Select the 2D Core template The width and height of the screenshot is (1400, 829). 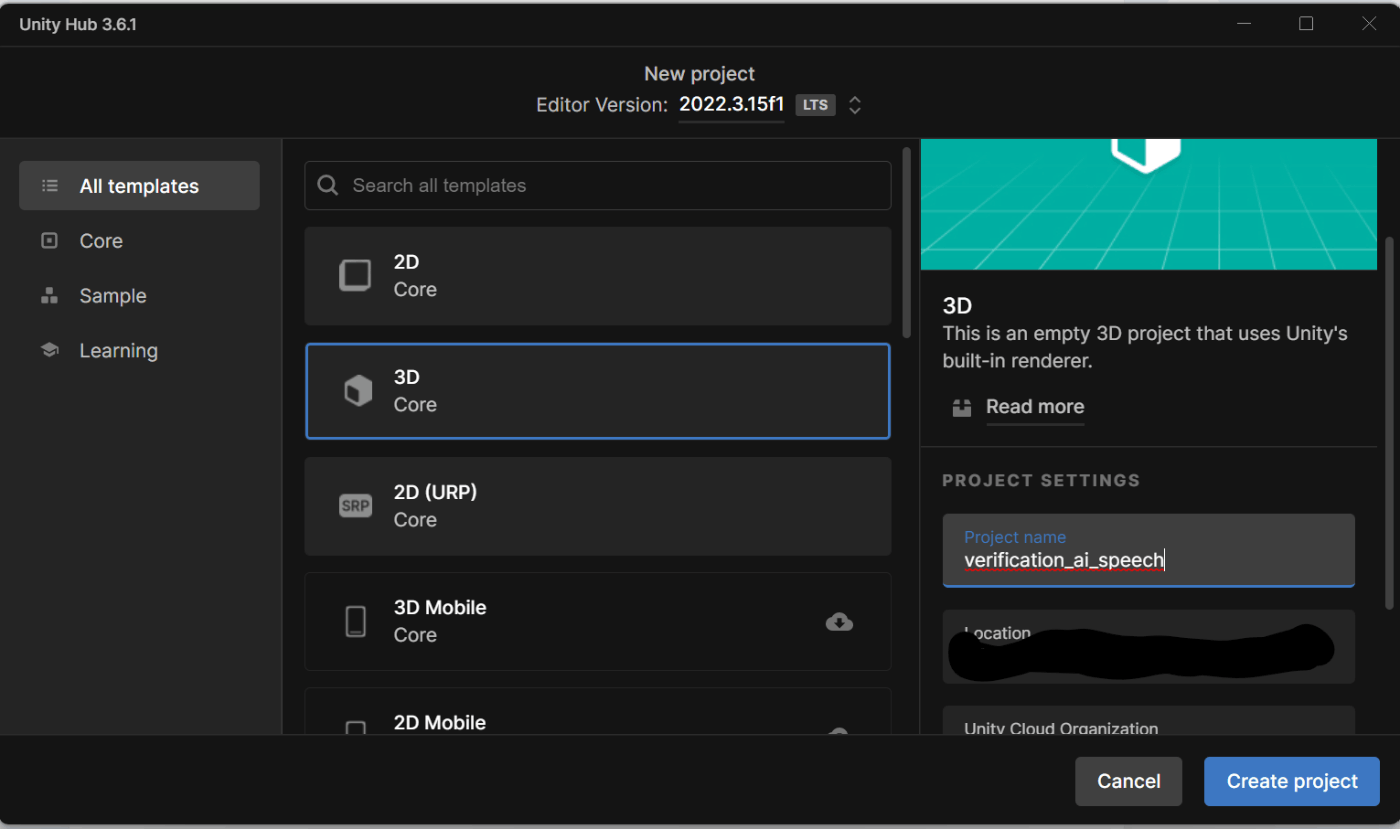597,276
